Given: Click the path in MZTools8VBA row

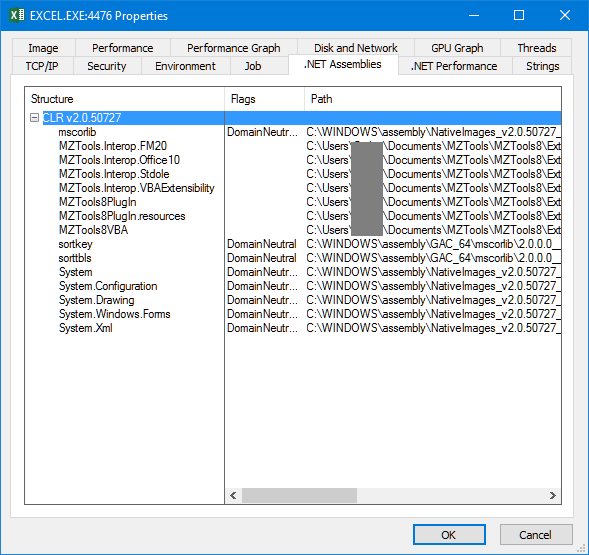Looking at the screenshot, I should 433,230.
